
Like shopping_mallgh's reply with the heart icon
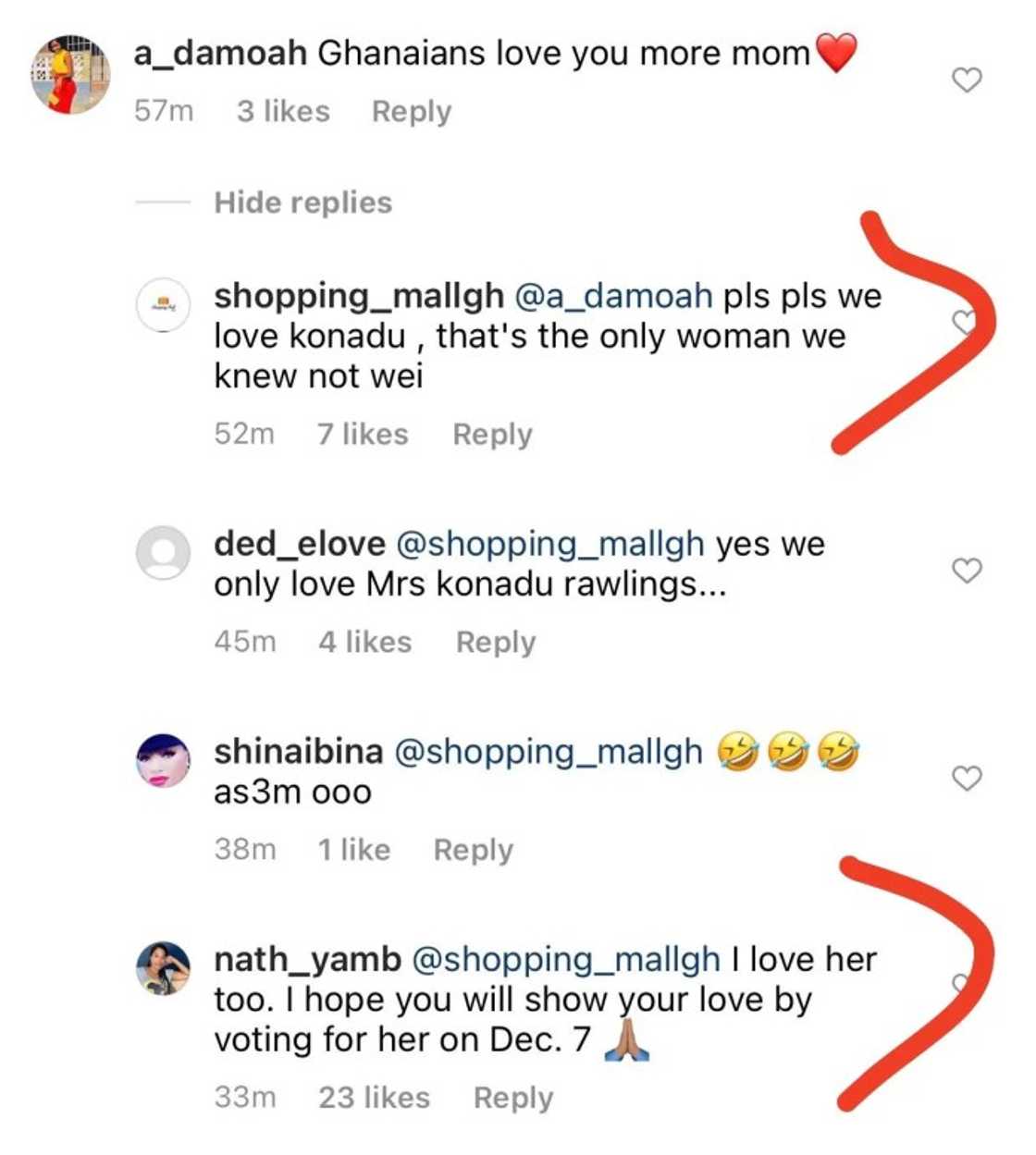[x=966, y=324]
